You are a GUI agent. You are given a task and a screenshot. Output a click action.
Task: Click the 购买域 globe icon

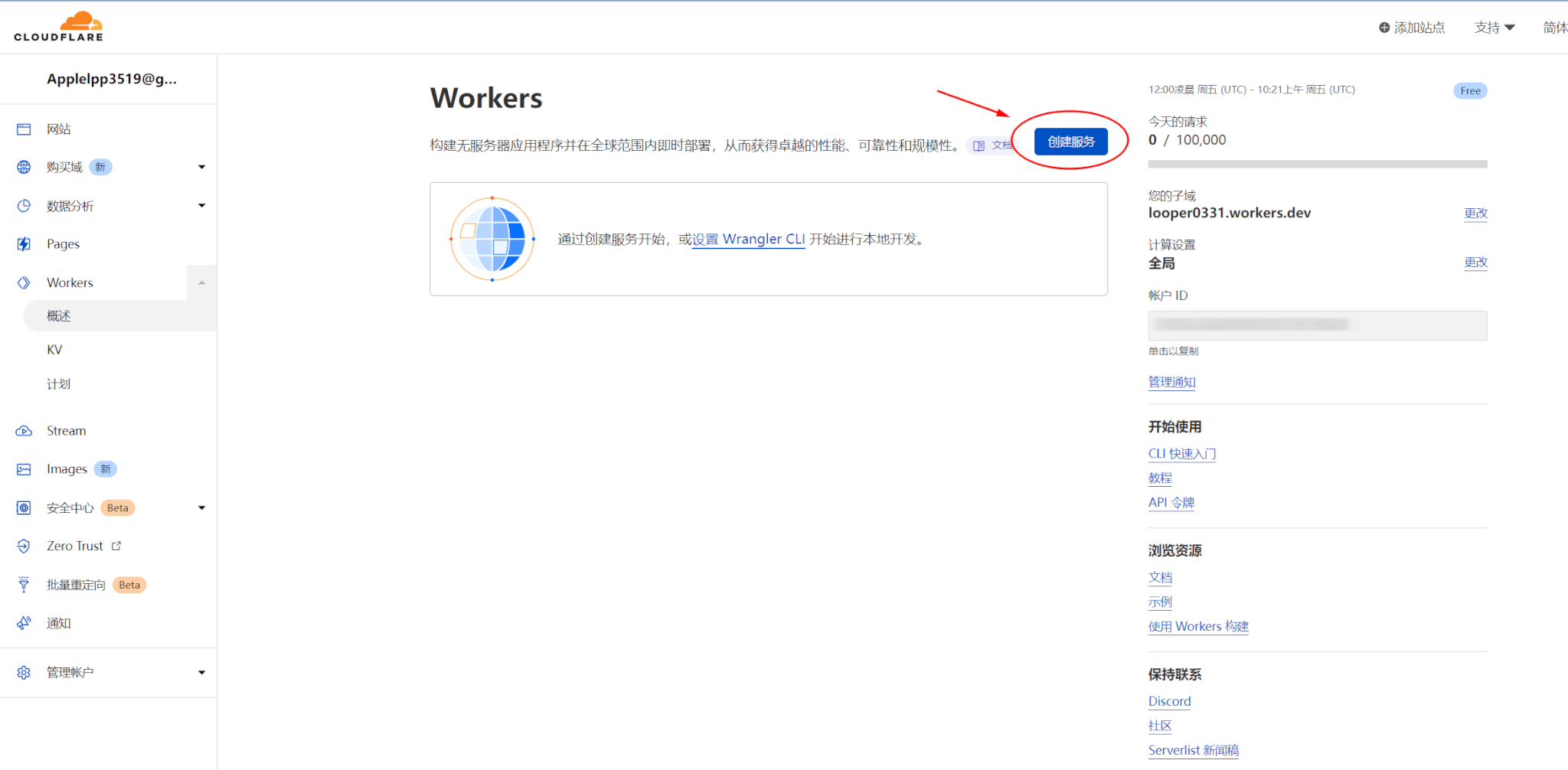[x=24, y=167]
